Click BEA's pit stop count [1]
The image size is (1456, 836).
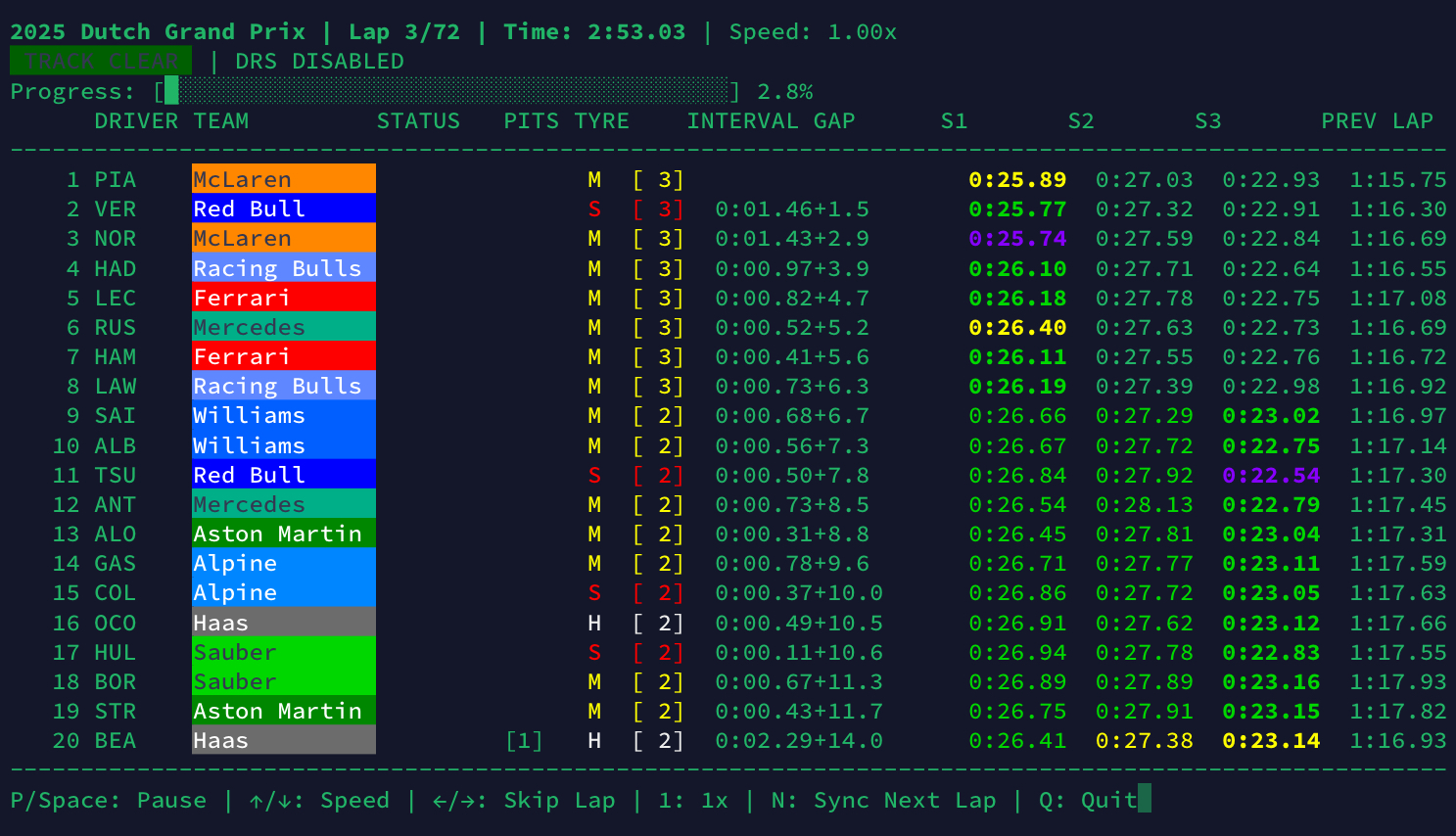point(524,740)
